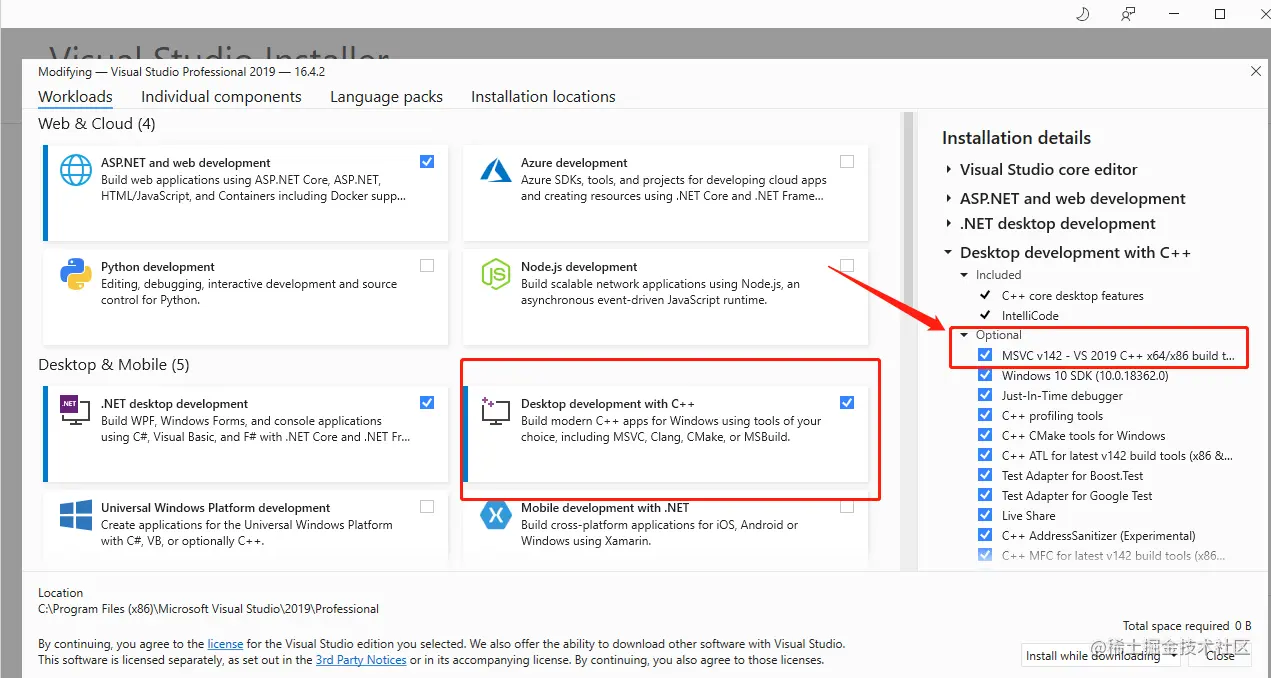Click the Close button at bottom right
The image size is (1271, 678).
1220,656
